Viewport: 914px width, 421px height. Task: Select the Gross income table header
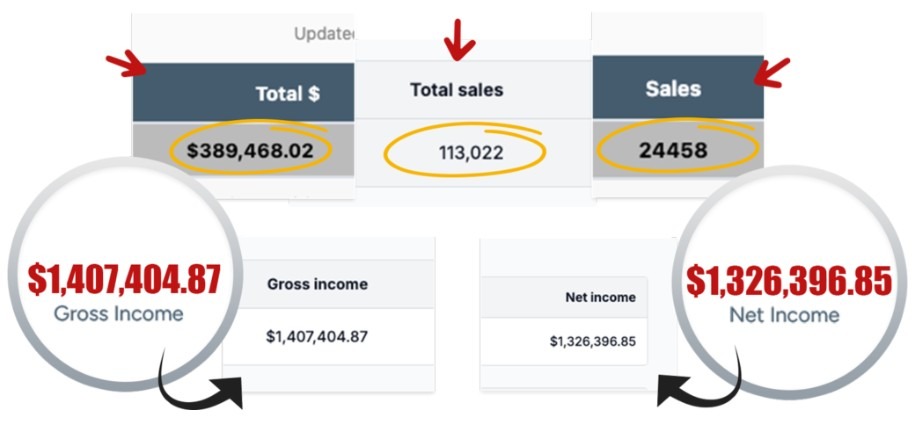317,284
